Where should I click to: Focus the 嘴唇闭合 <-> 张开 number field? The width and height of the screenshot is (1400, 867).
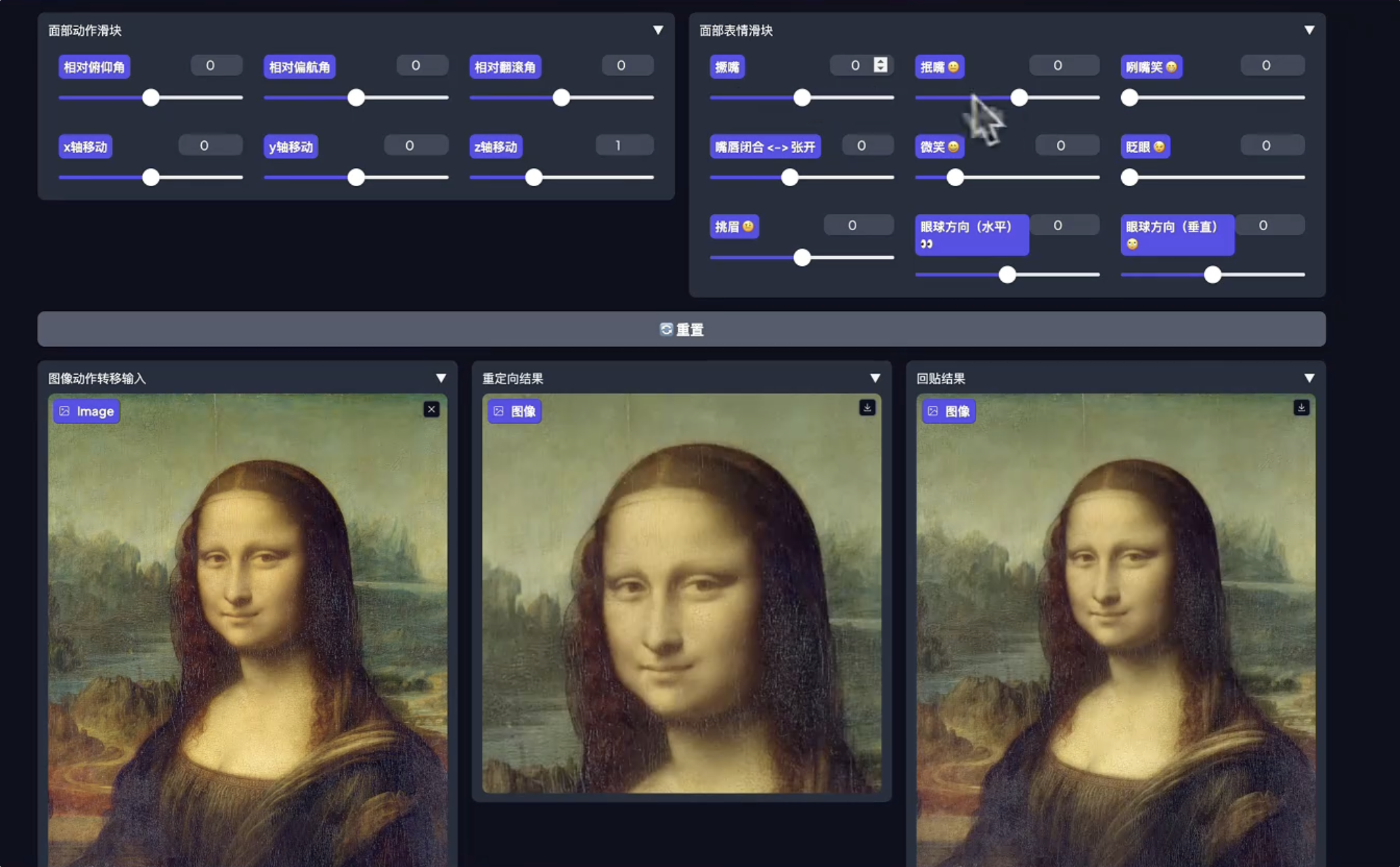[868, 146]
